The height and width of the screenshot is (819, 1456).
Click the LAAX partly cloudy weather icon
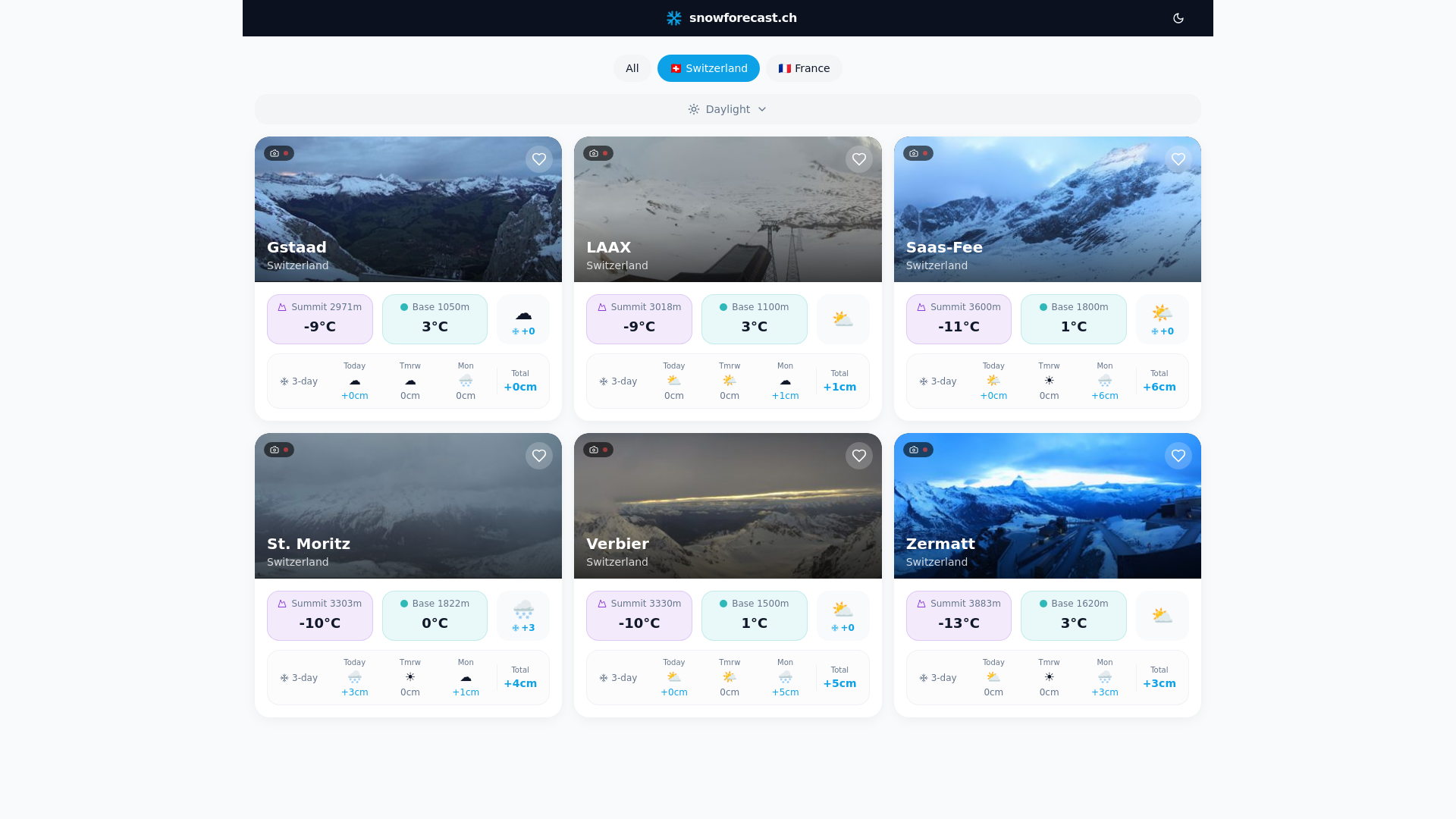pos(843,319)
